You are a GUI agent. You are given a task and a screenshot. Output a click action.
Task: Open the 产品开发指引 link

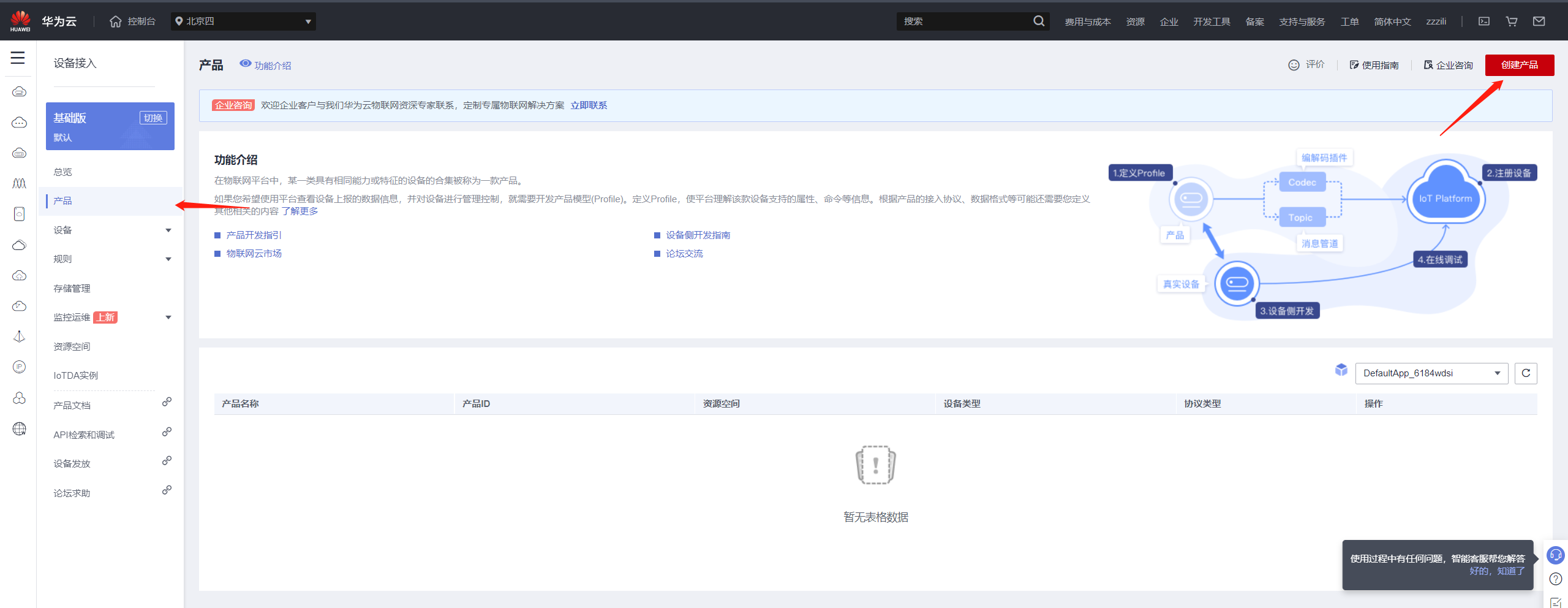(x=254, y=235)
